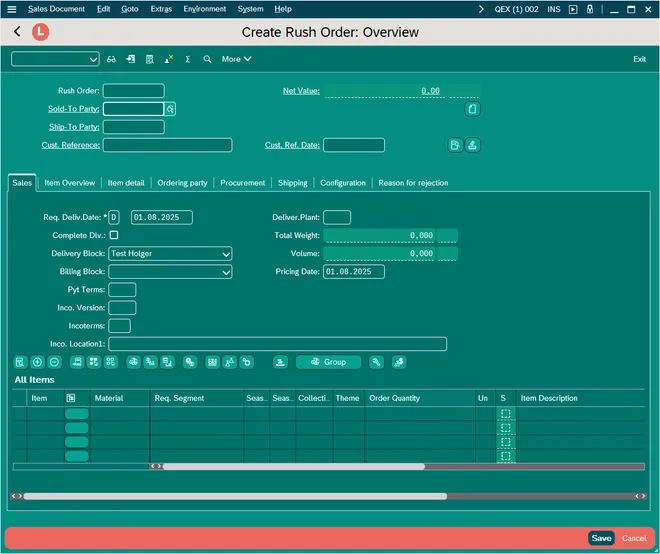Image resolution: width=660 pixels, height=554 pixels.
Task: Click right arrow of the bottom scrollbar
Action: [x=643, y=496]
